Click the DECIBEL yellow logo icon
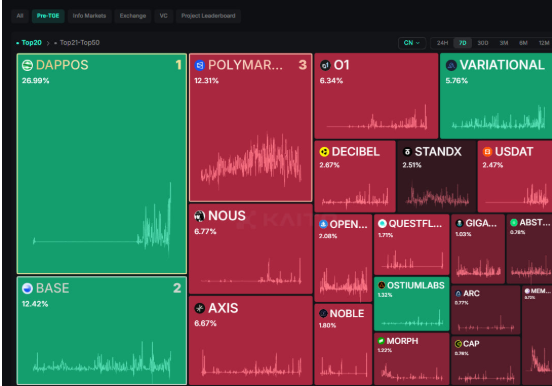Screen dimensions: 552x386 [x=324, y=152]
